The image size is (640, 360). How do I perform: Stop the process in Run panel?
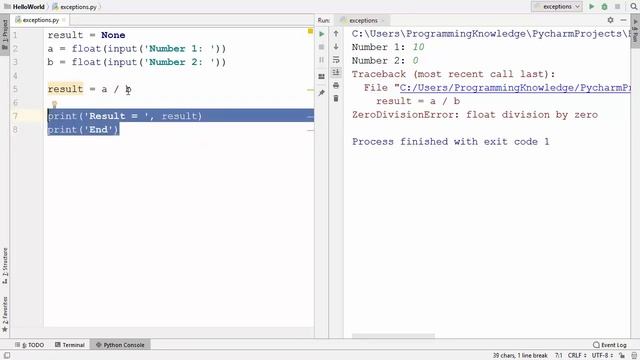pyautogui.click(x=322, y=47)
